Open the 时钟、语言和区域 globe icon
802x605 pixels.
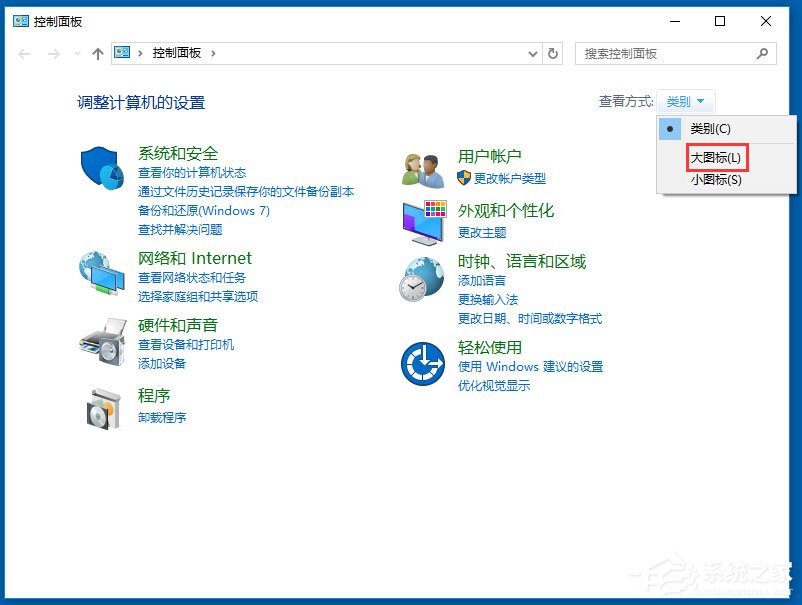[422, 278]
